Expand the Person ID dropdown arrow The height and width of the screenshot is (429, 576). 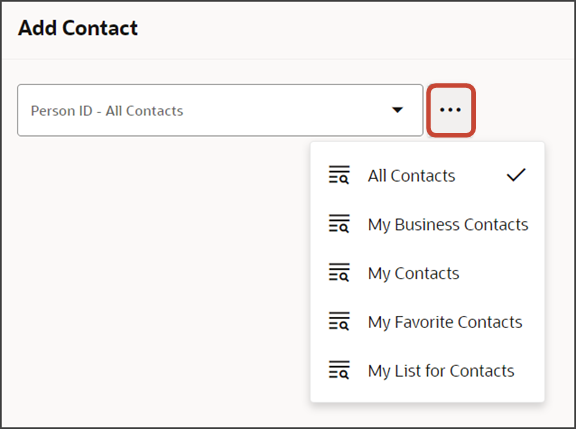coord(397,110)
